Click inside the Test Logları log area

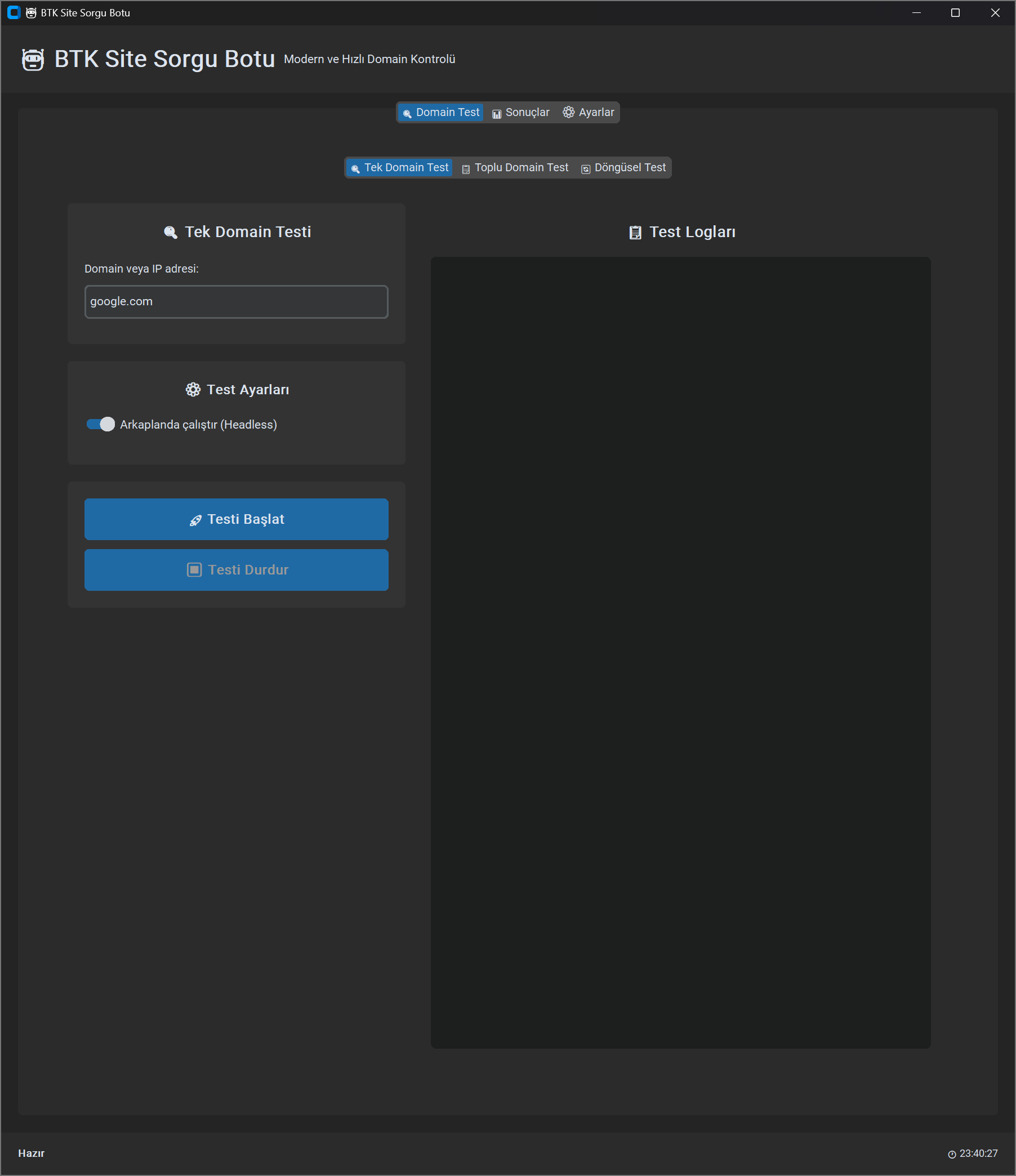click(x=680, y=653)
